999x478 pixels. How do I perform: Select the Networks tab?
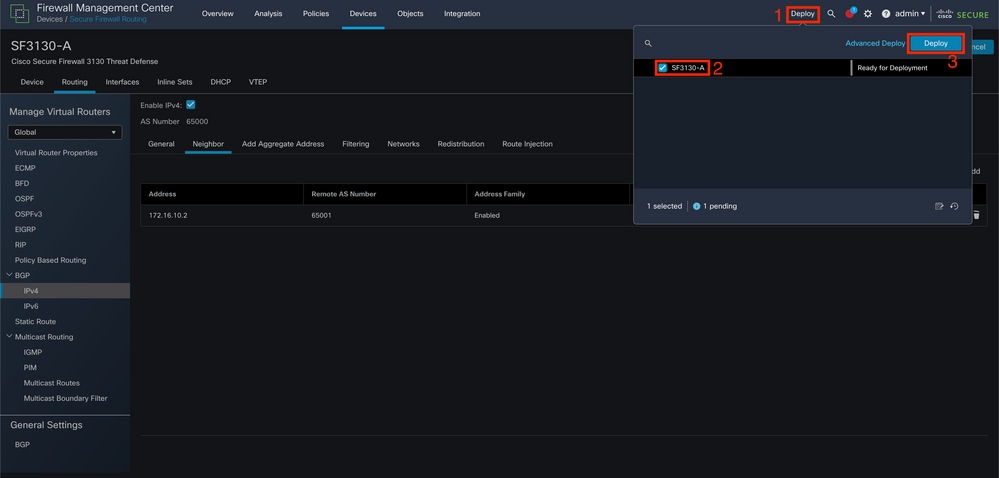(403, 144)
